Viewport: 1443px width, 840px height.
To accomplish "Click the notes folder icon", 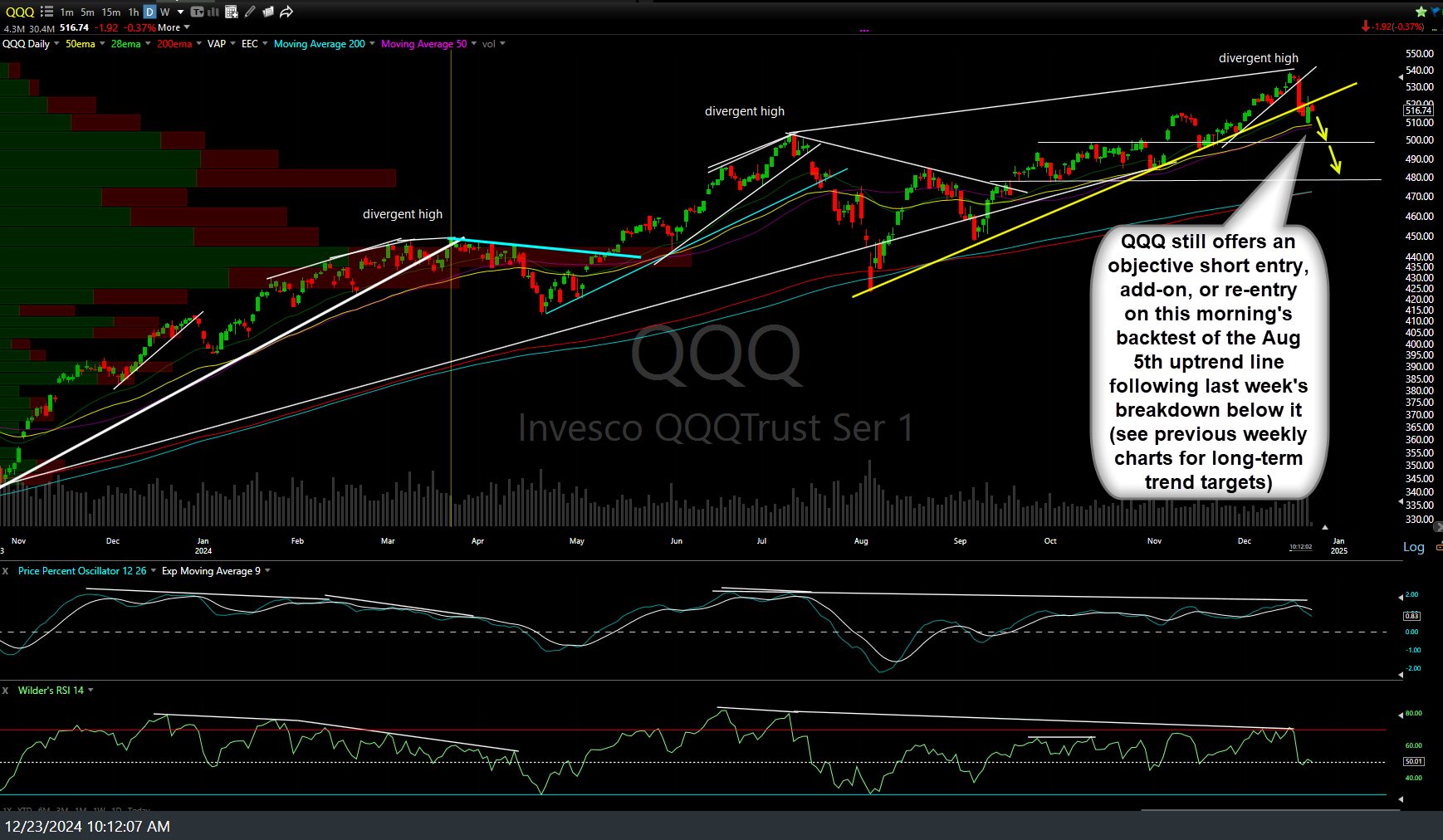I will click(x=267, y=11).
